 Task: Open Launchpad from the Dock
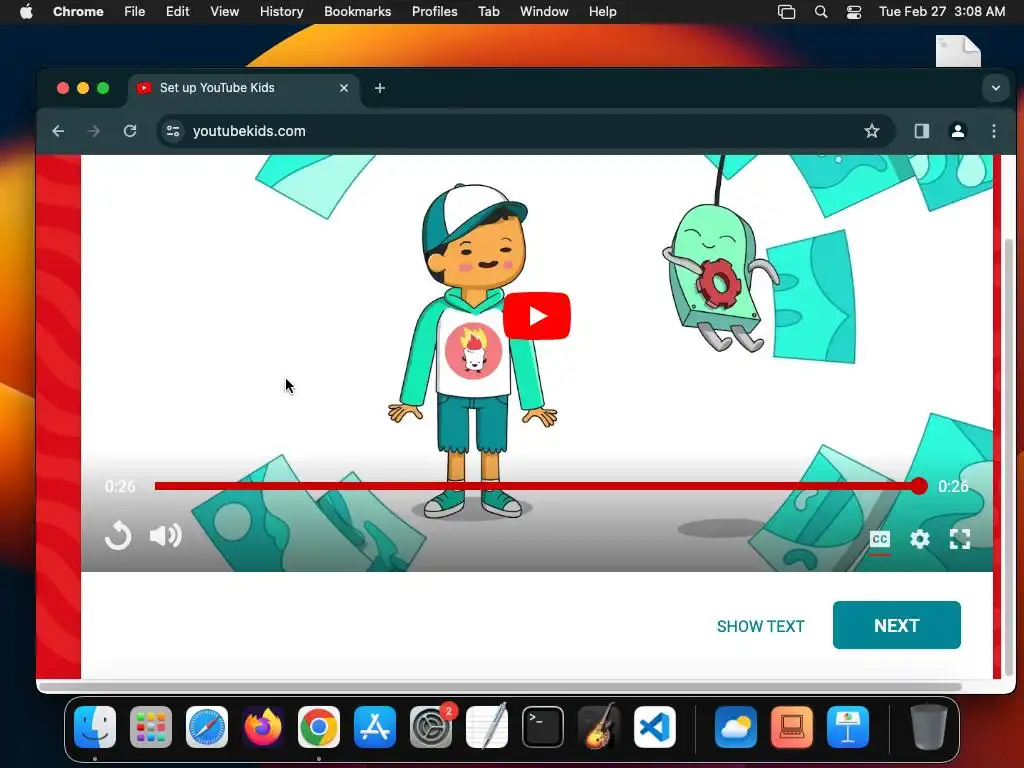[151, 727]
